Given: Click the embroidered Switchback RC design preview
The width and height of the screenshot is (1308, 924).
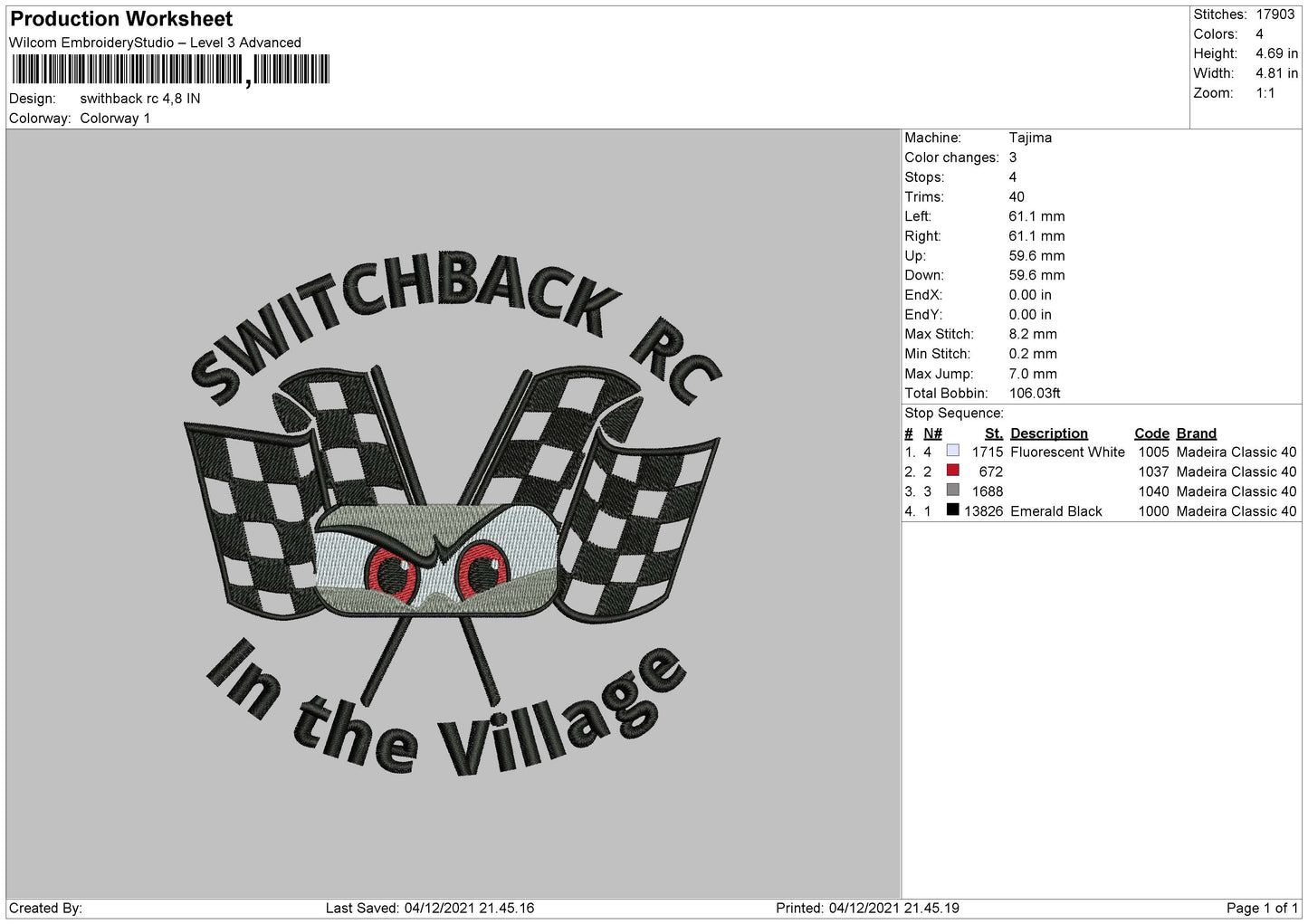Looking at the screenshot, I should click(x=453, y=514).
